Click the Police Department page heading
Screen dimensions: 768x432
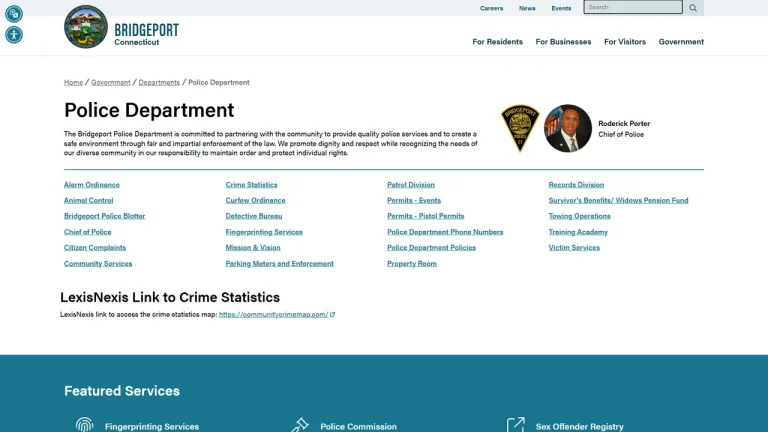149,110
